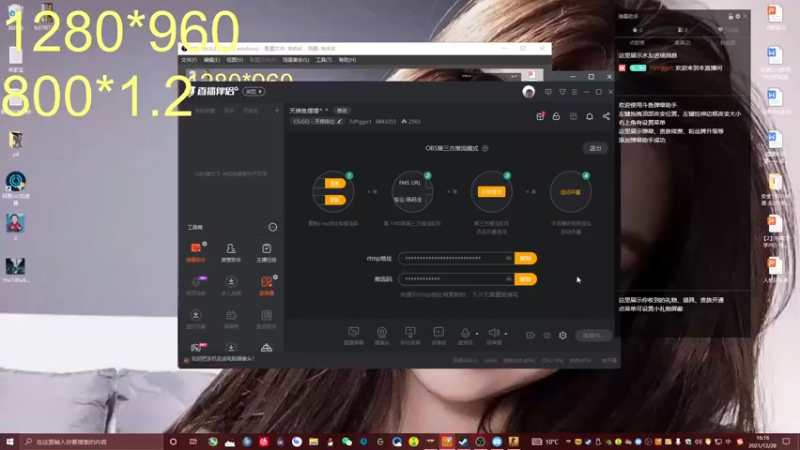The height and width of the screenshot is (450, 800).
Task: Reveal the stream key with eye icon
Action: (x=509, y=279)
